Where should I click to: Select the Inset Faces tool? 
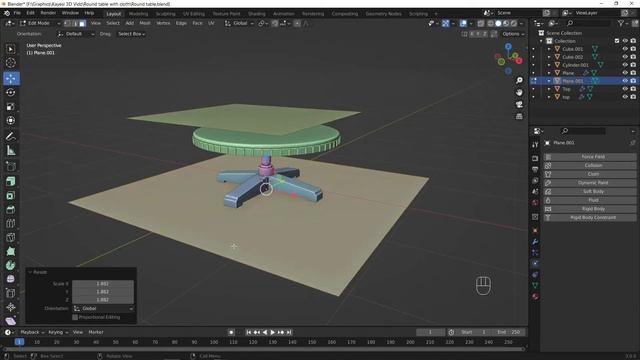[x=11, y=196]
